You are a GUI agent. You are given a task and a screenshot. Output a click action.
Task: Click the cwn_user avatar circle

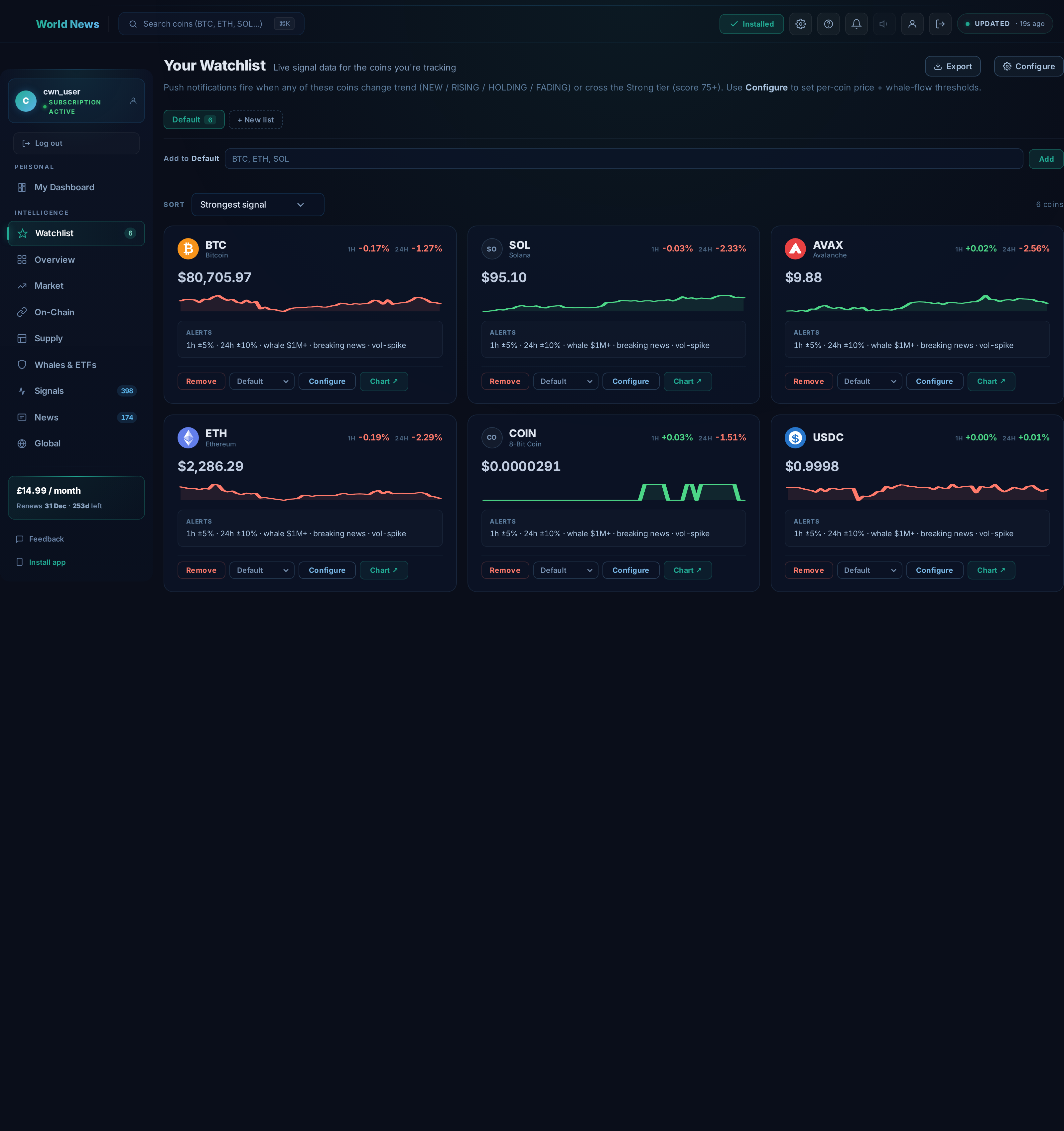(26, 101)
